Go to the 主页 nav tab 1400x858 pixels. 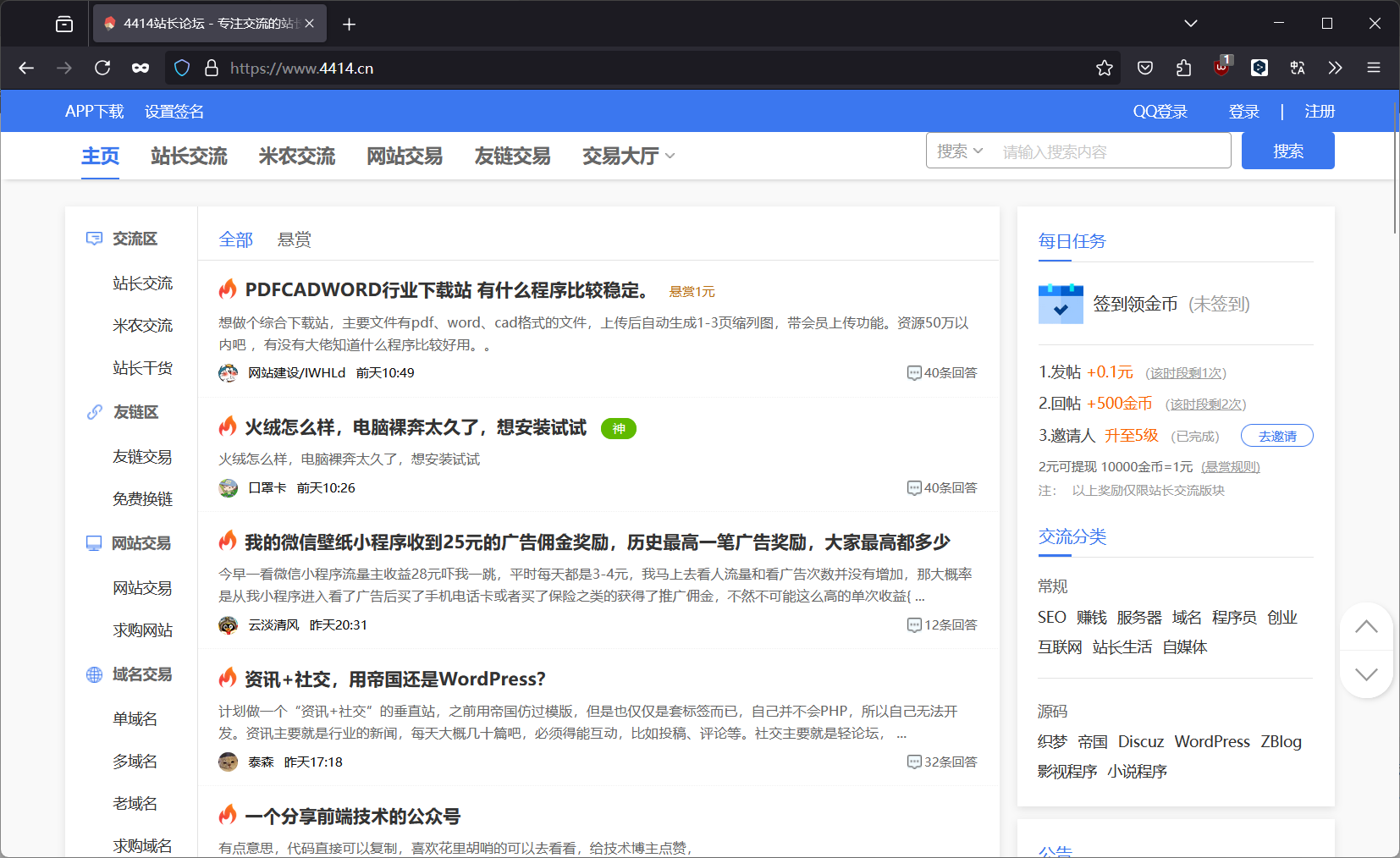click(100, 156)
